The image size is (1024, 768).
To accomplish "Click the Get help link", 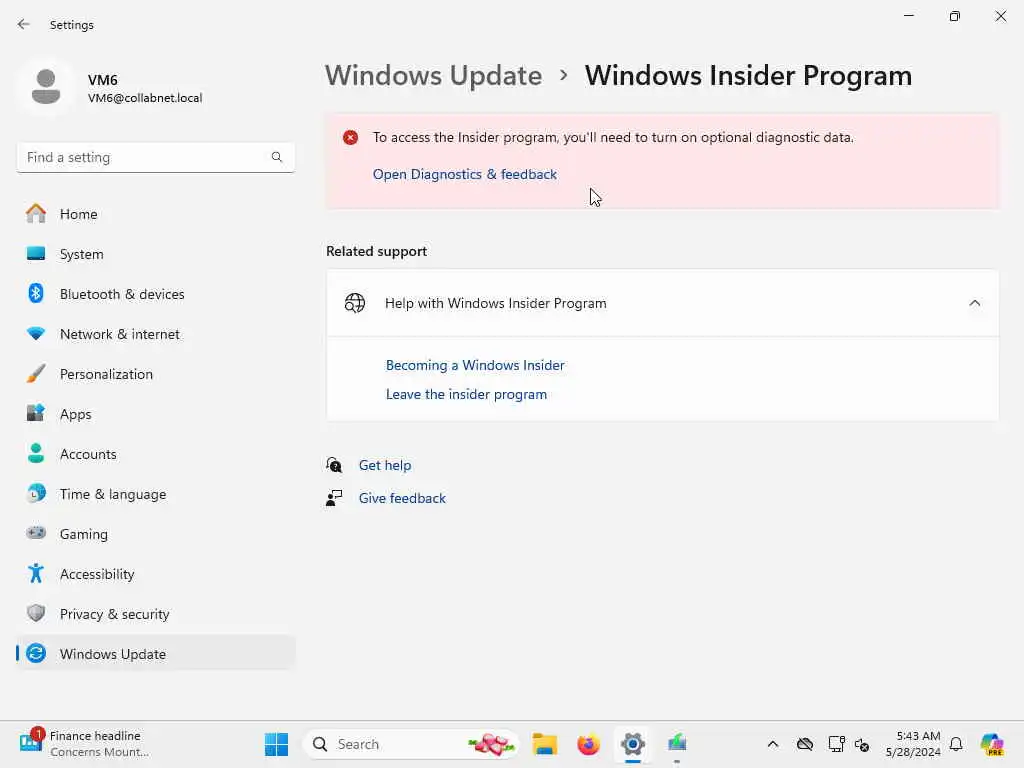I will coord(385,466).
